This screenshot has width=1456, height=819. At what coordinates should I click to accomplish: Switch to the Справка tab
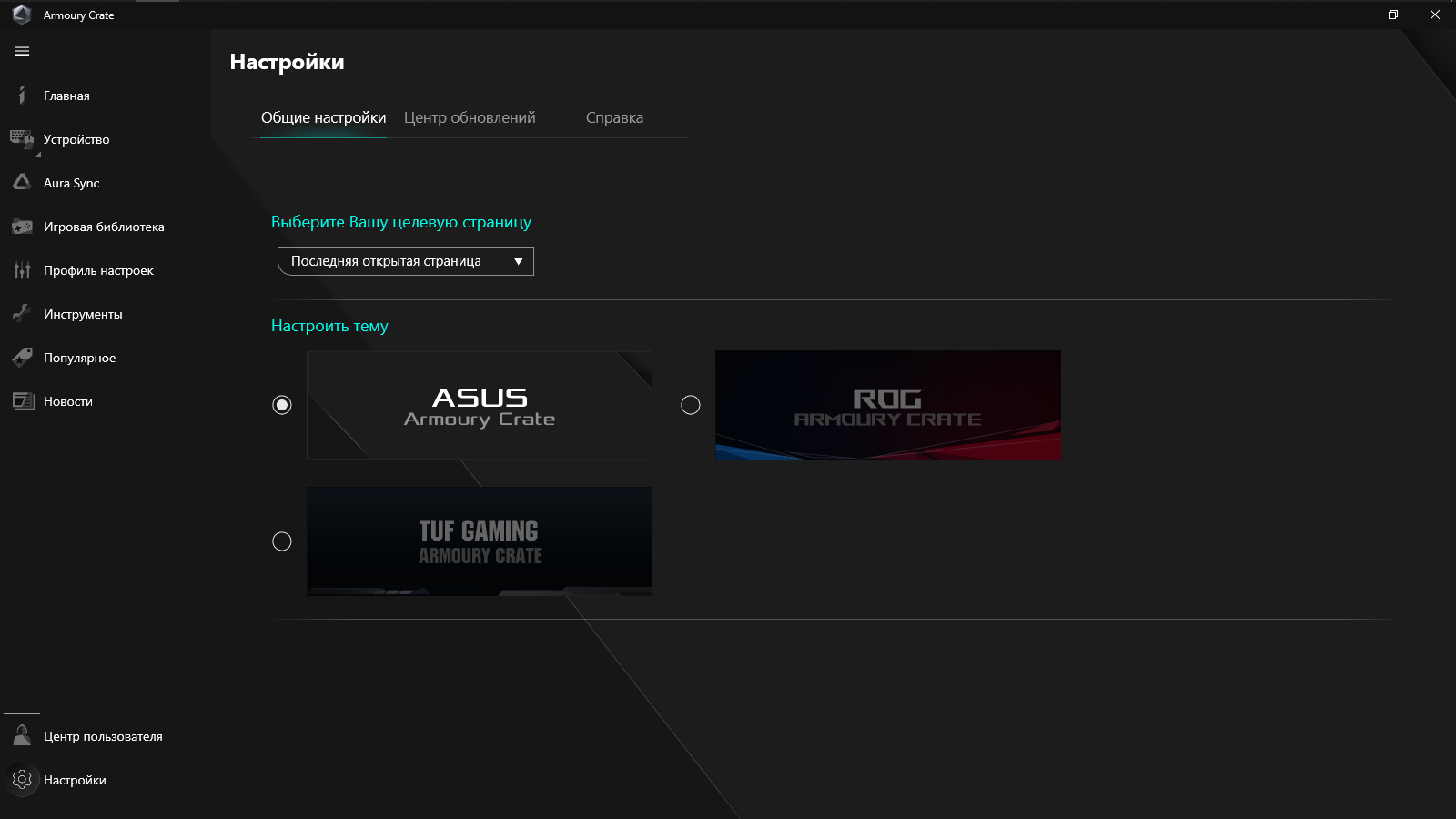[x=615, y=116]
